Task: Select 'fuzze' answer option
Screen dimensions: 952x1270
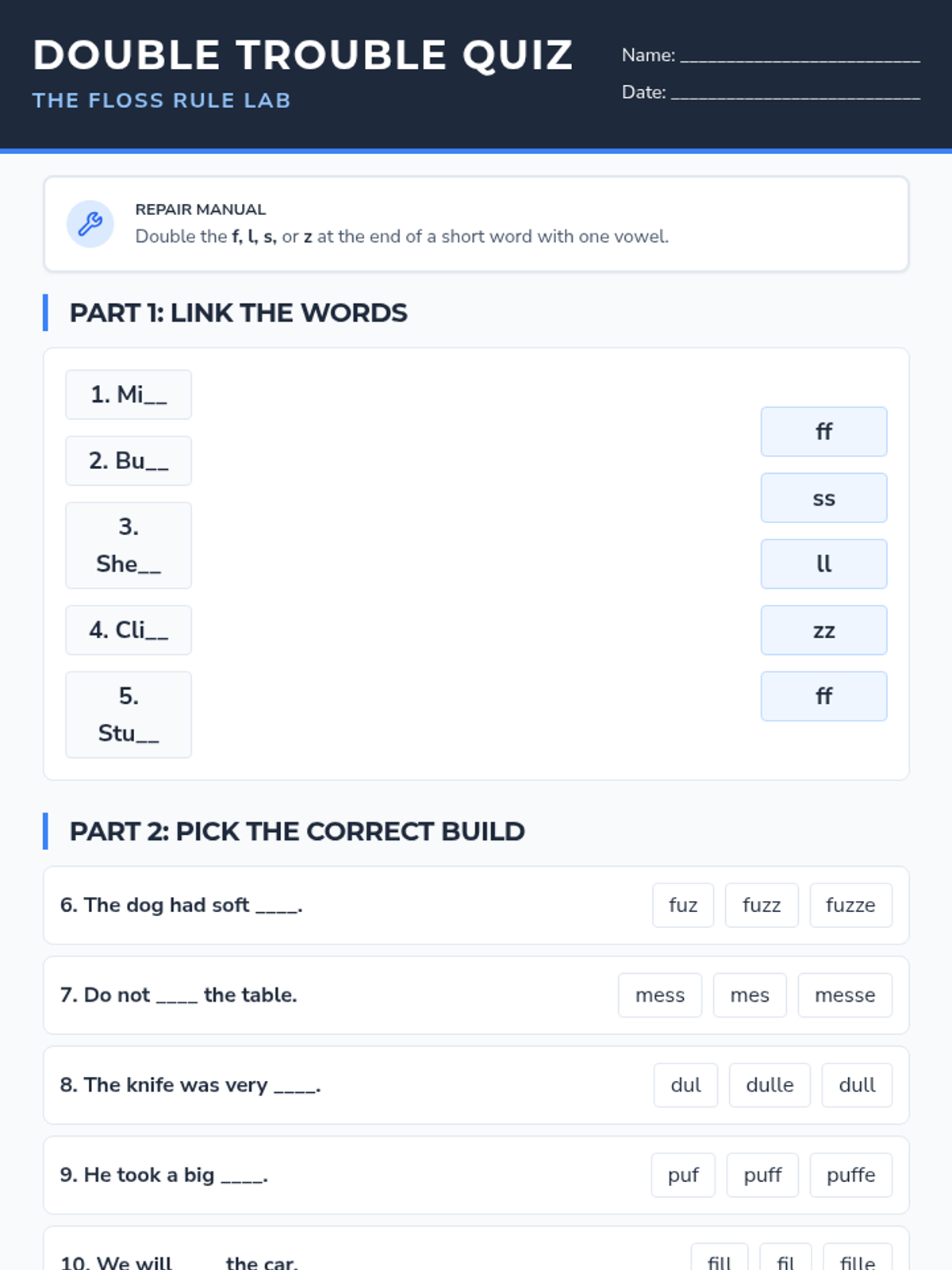Action: pos(850,905)
